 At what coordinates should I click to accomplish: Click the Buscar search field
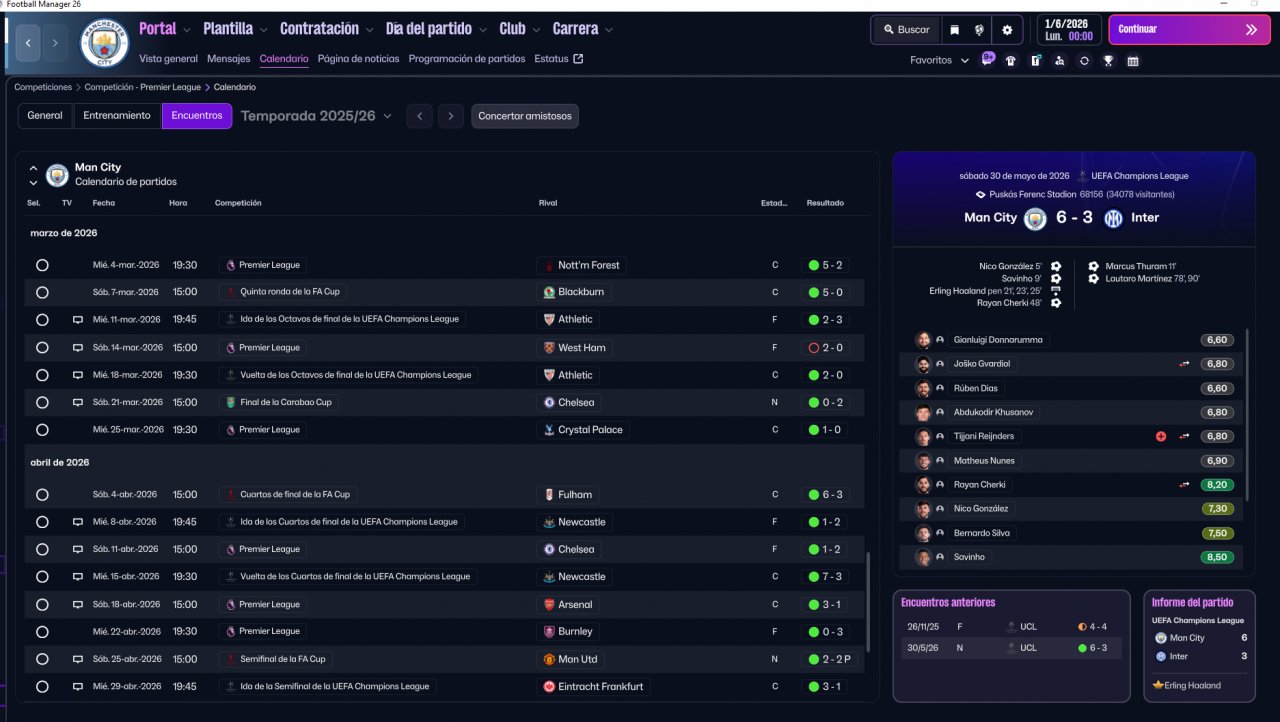905,30
